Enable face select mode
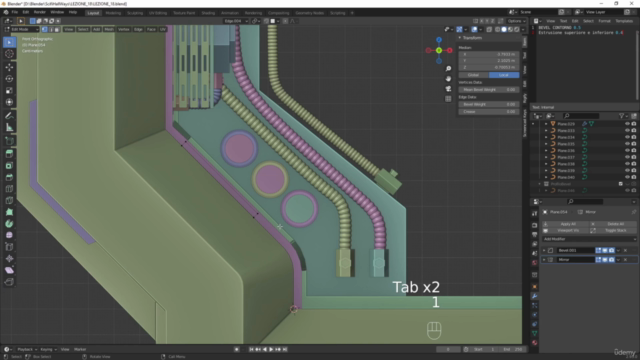Viewport: 640px width, 360px height. point(57,29)
